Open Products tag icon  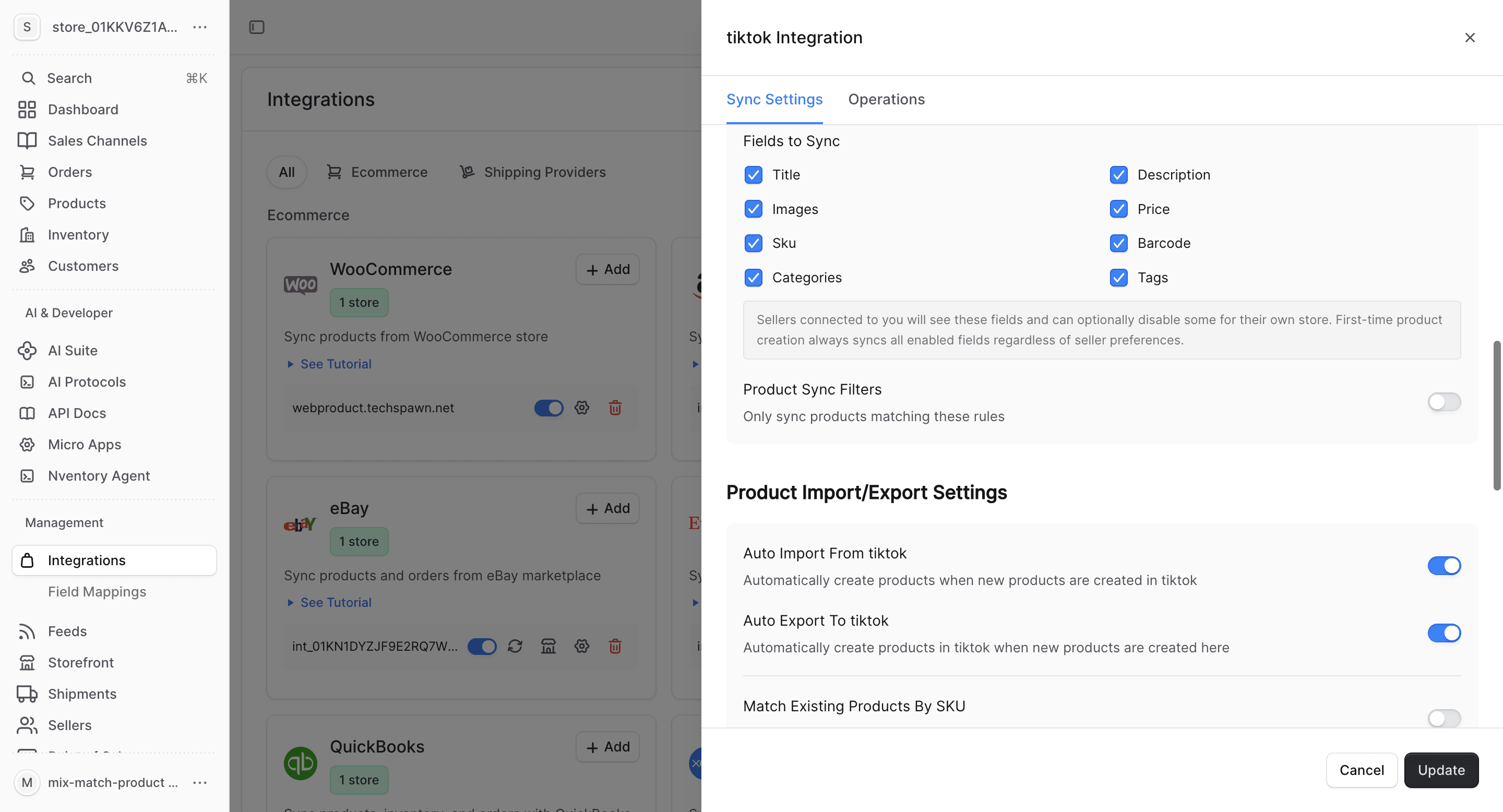click(x=27, y=204)
